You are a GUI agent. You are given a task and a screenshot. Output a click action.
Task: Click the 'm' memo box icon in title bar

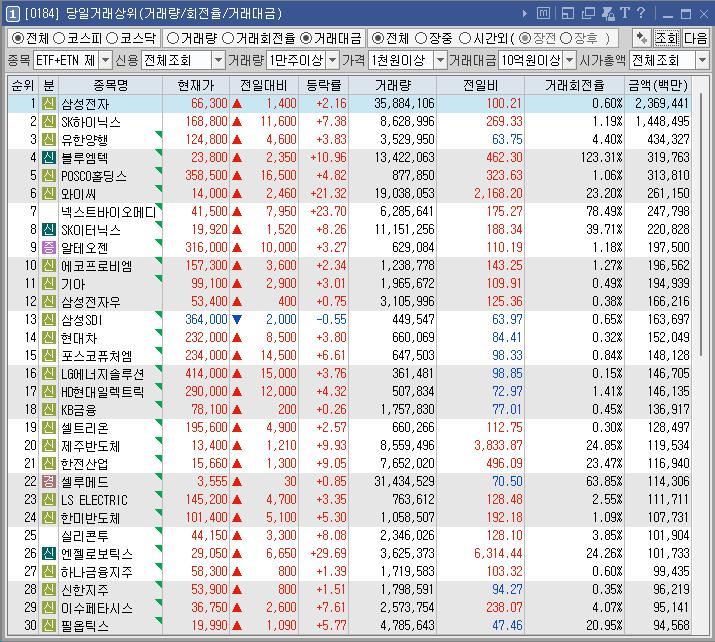click(543, 14)
